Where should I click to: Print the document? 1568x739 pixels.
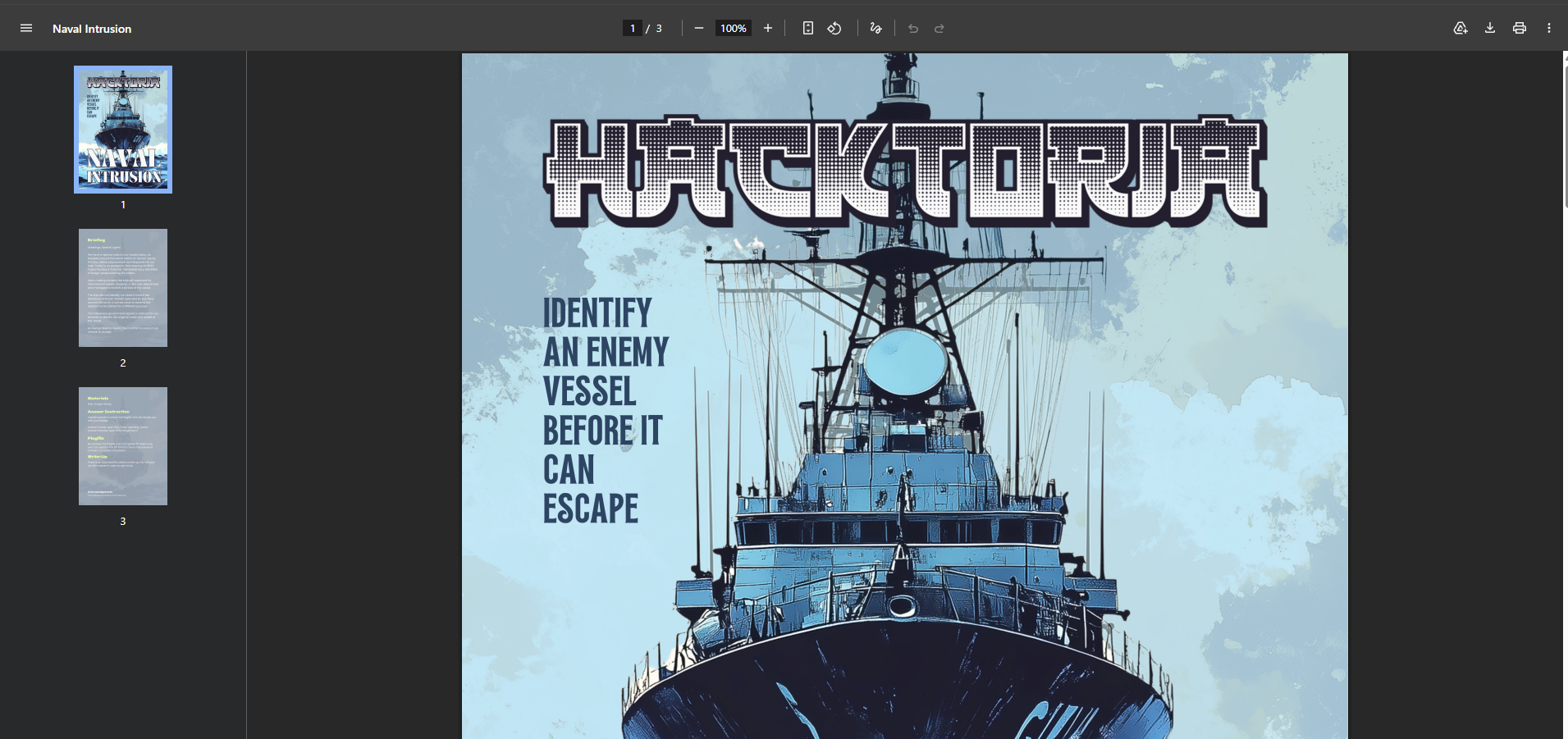click(x=1520, y=28)
